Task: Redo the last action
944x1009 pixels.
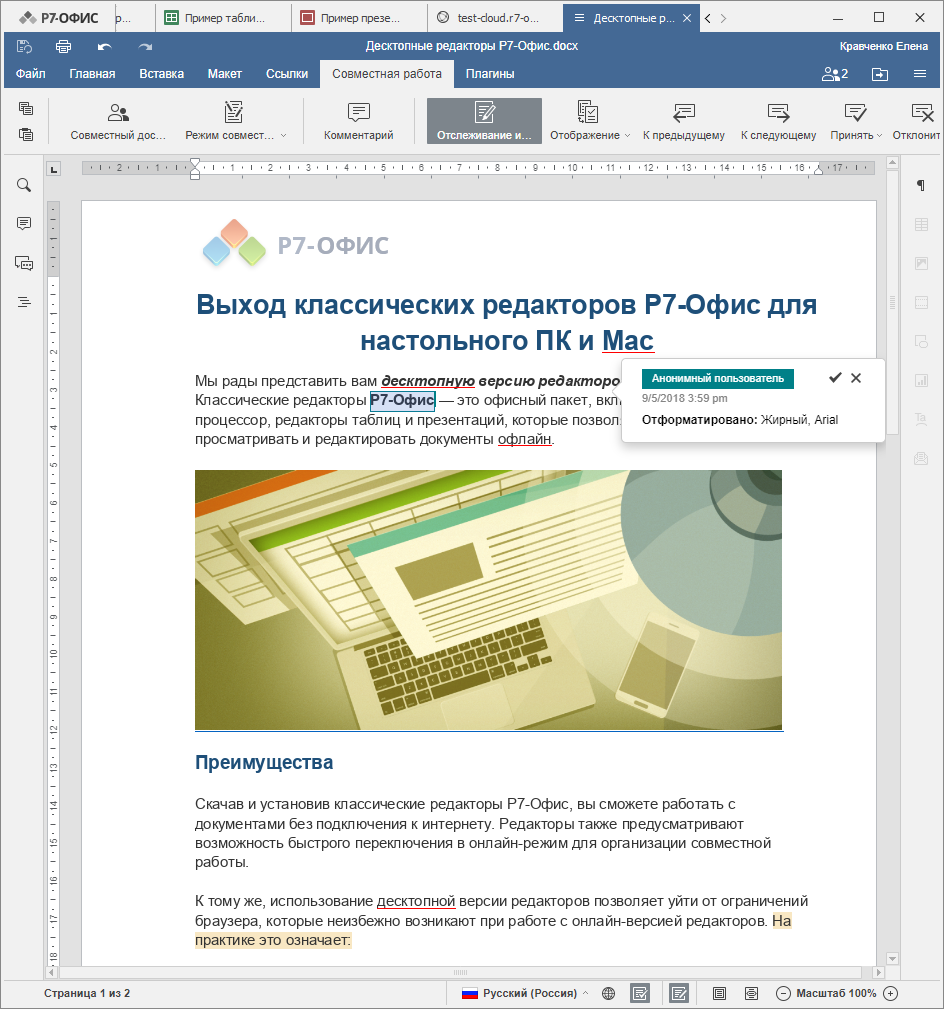Action: pos(145,46)
